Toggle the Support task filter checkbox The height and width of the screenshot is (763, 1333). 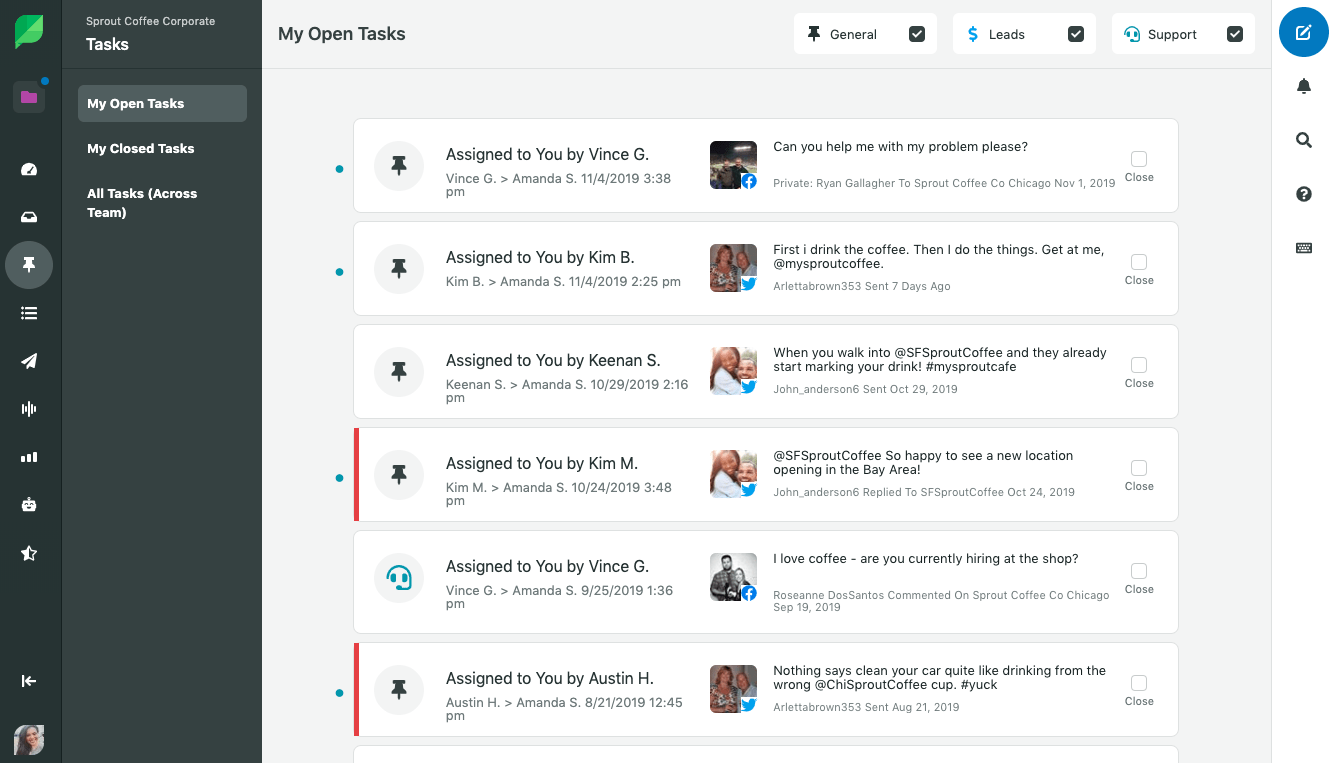(x=1235, y=34)
